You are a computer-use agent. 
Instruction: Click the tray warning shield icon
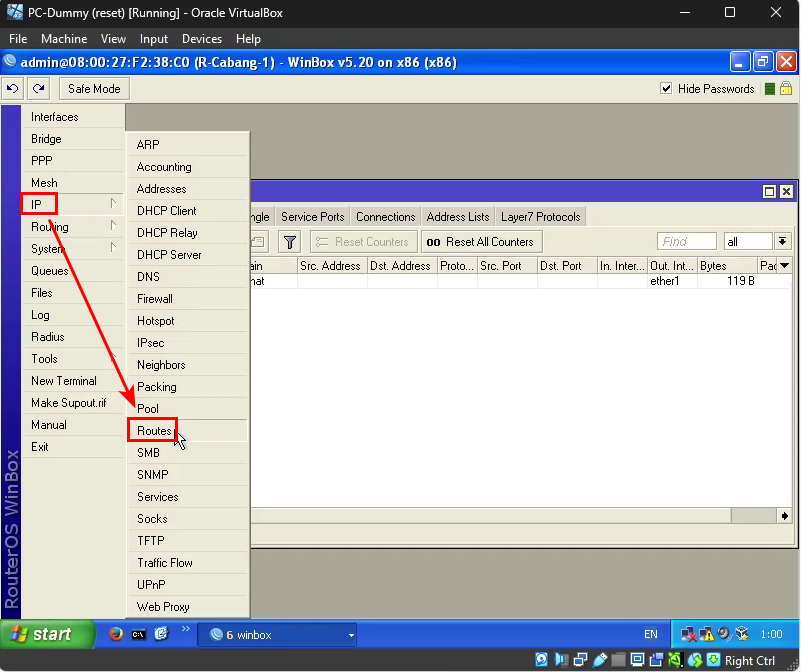[x=706, y=634]
